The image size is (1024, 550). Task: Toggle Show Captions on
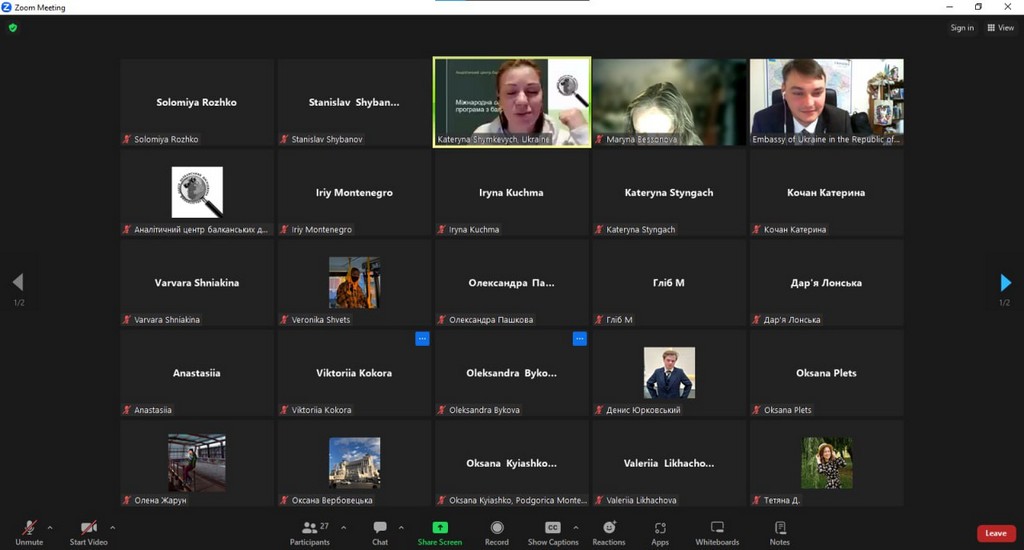(x=553, y=532)
